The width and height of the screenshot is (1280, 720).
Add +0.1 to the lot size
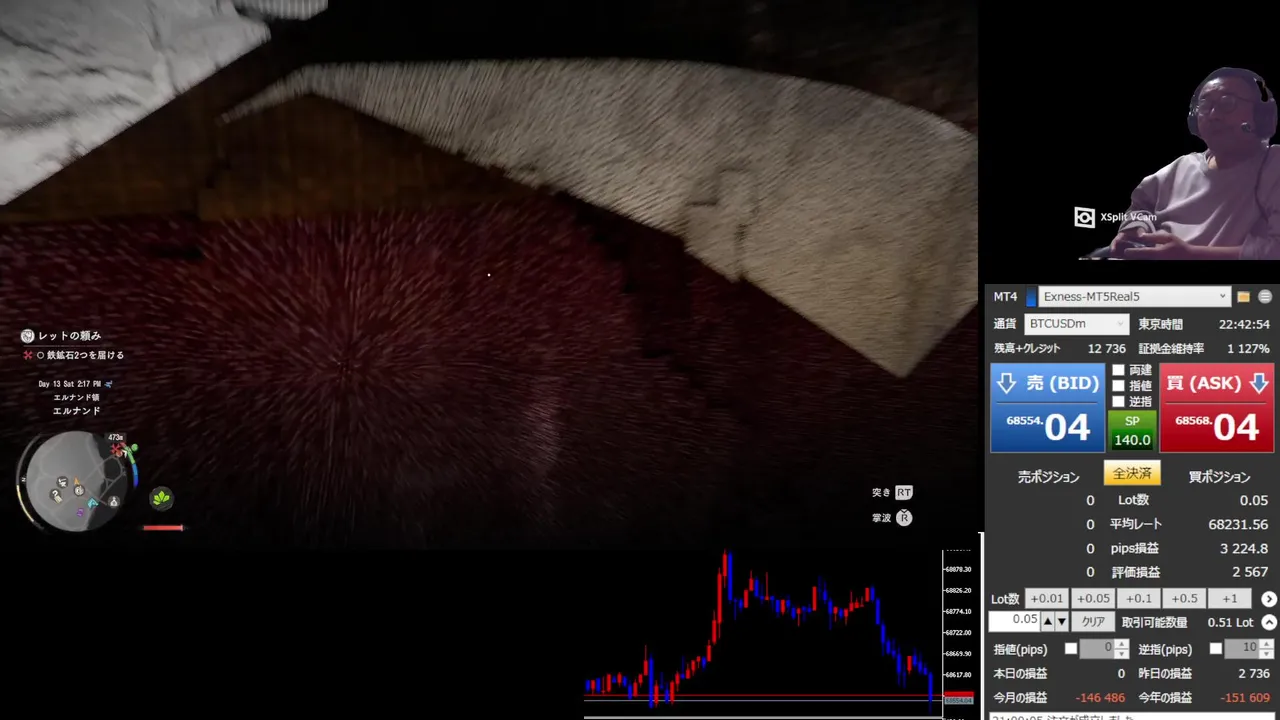(1138, 599)
